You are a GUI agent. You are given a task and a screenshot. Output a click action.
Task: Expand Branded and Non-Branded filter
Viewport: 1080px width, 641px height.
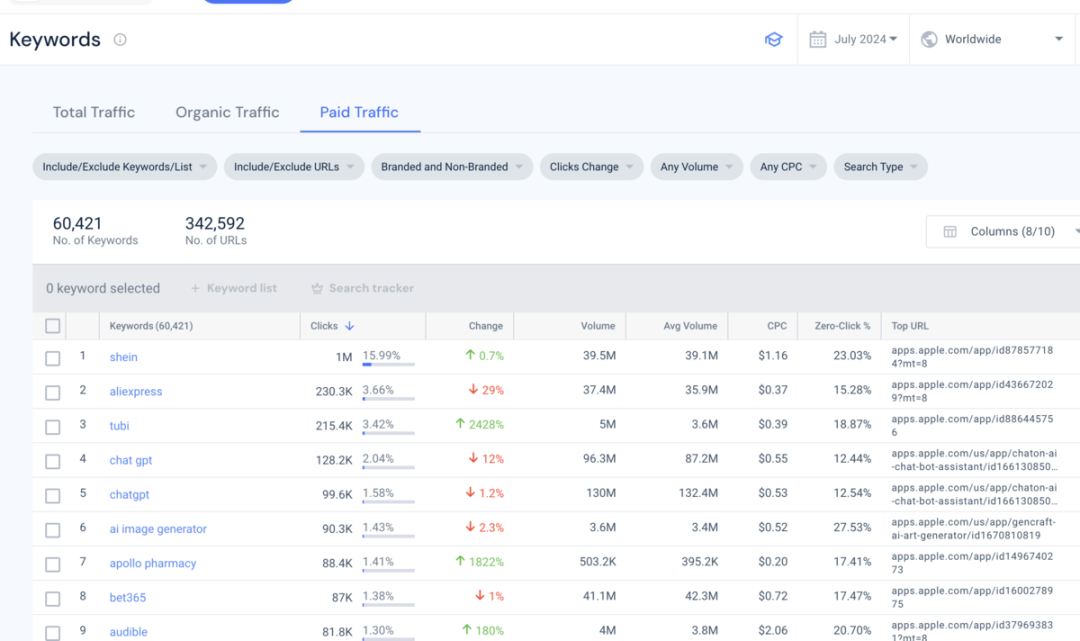(x=452, y=167)
